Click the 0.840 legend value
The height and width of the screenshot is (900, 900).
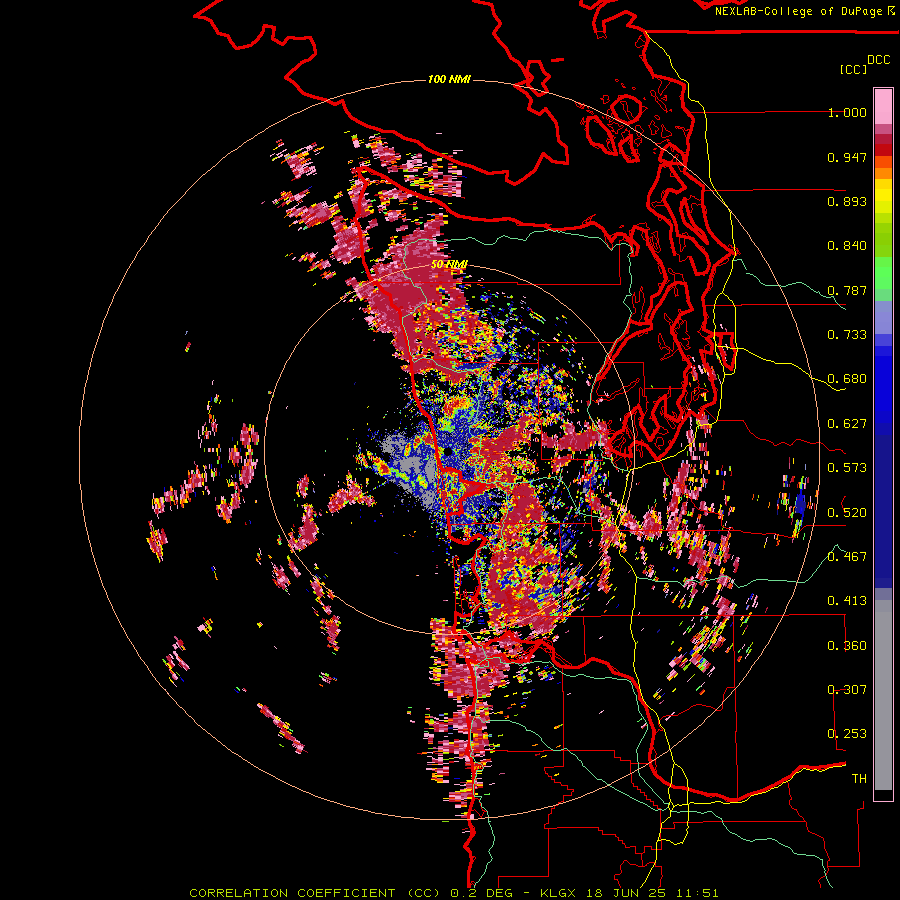(847, 246)
